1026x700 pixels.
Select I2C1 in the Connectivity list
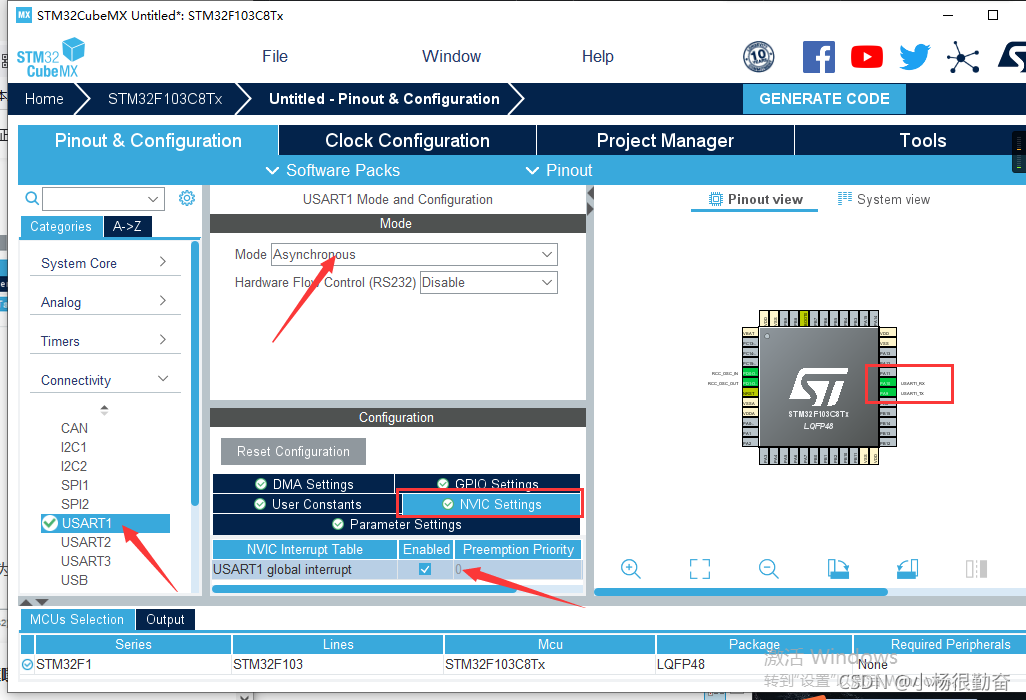74,447
